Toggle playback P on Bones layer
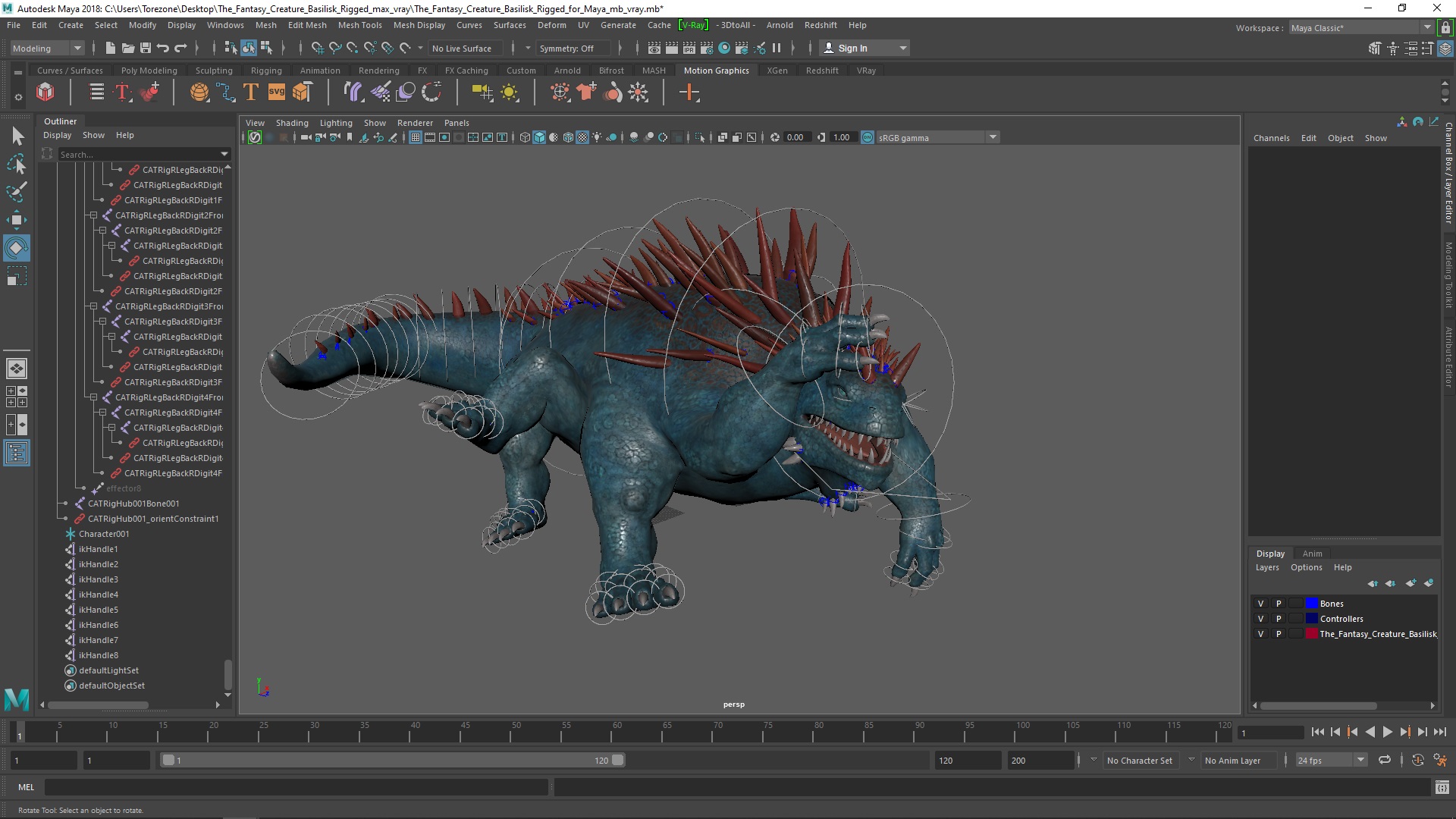 pos(1279,604)
